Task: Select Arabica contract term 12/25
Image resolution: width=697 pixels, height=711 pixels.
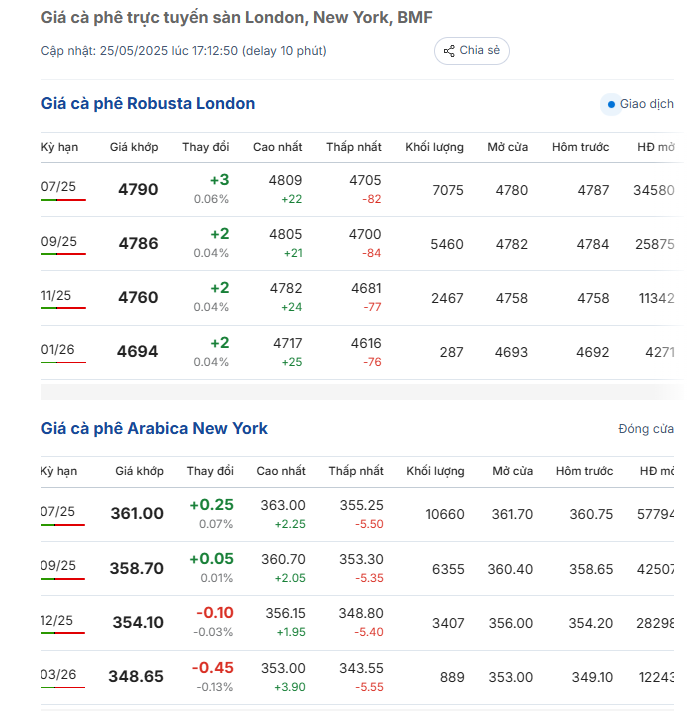Action: click(x=57, y=620)
